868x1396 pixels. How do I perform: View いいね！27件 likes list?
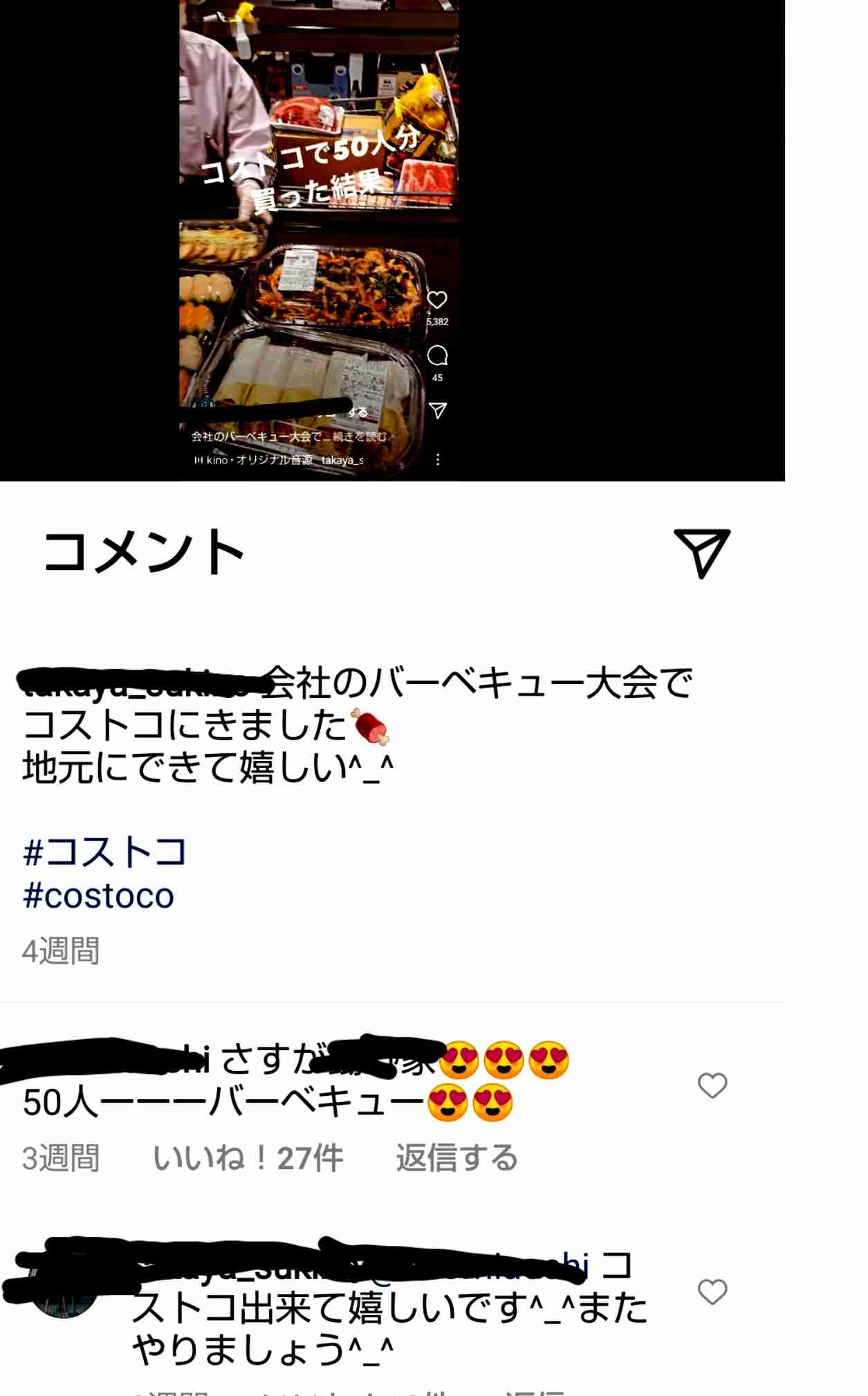(x=248, y=1158)
